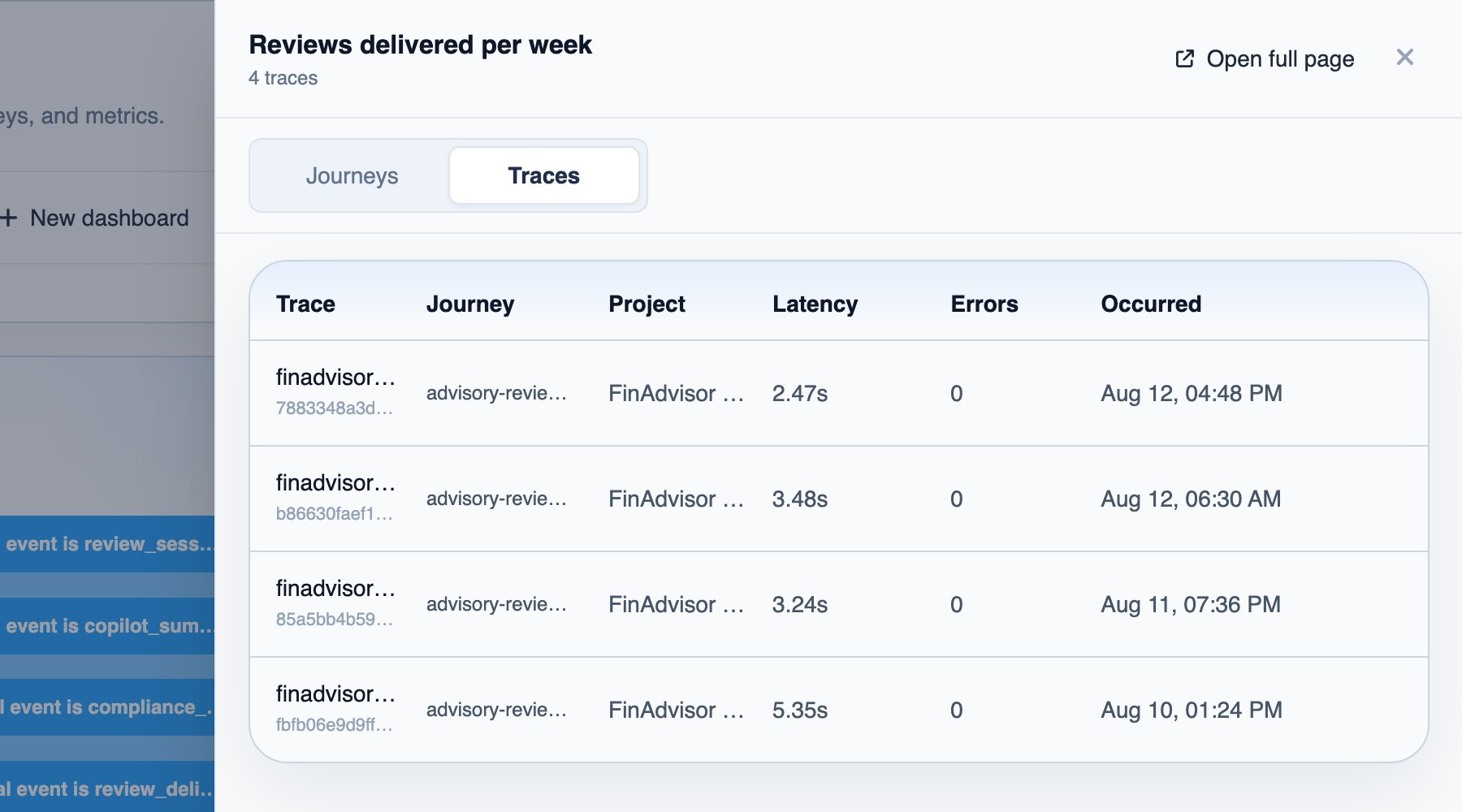Click latency value 3.24s
The height and width of the screenshot is (812, 1462).
(x=800, y=605)
